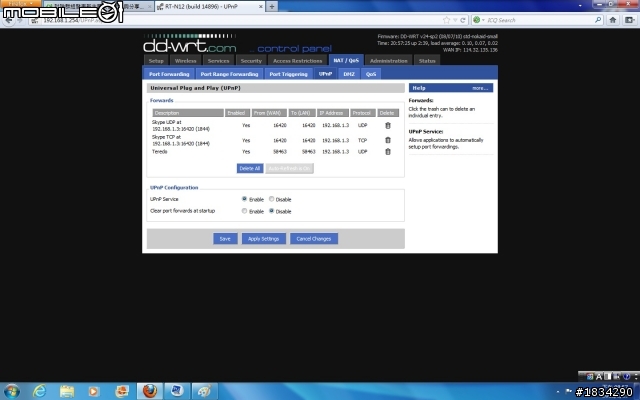The width and height of the screenshot is (640, 400).
Task: Switch to the Port Forwarding subtab
Action: pos(169,74)
